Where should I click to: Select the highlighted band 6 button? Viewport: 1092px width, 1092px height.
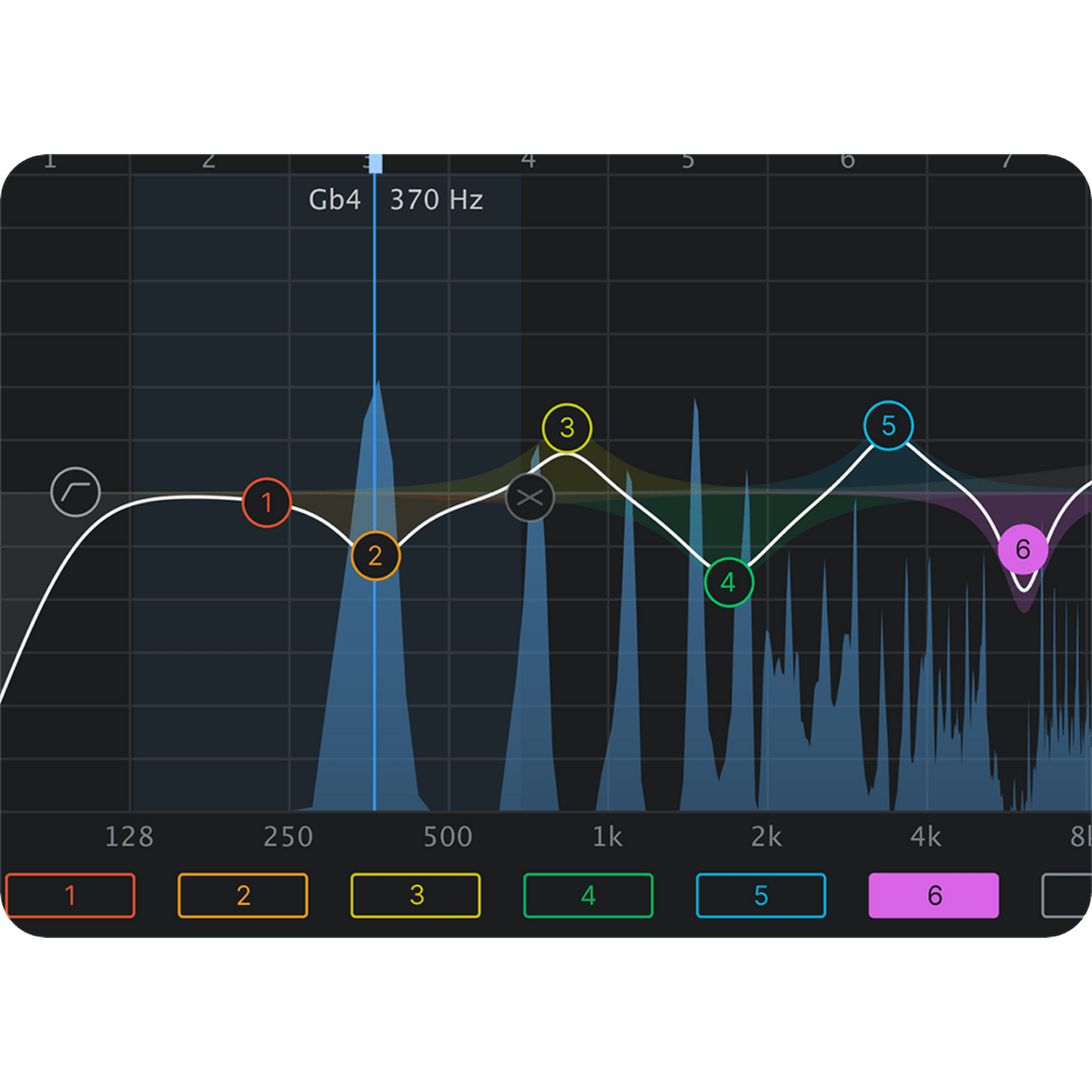tap(934, 896)
